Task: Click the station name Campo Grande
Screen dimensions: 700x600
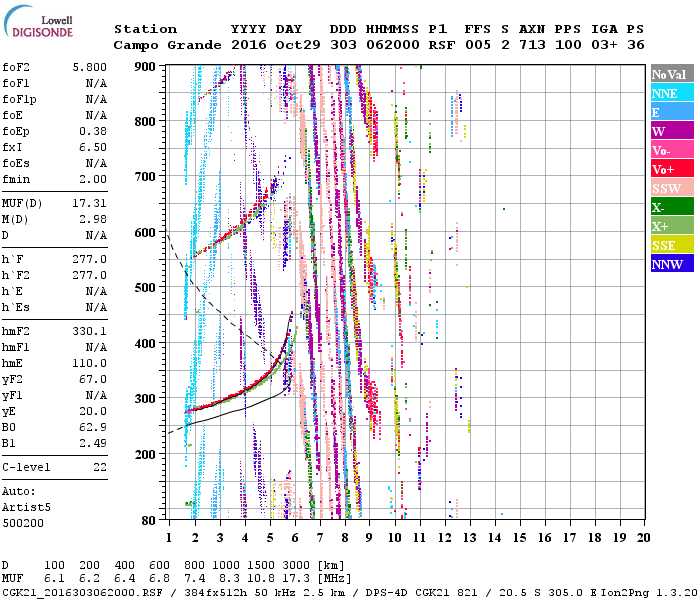Action: point(167,45)
